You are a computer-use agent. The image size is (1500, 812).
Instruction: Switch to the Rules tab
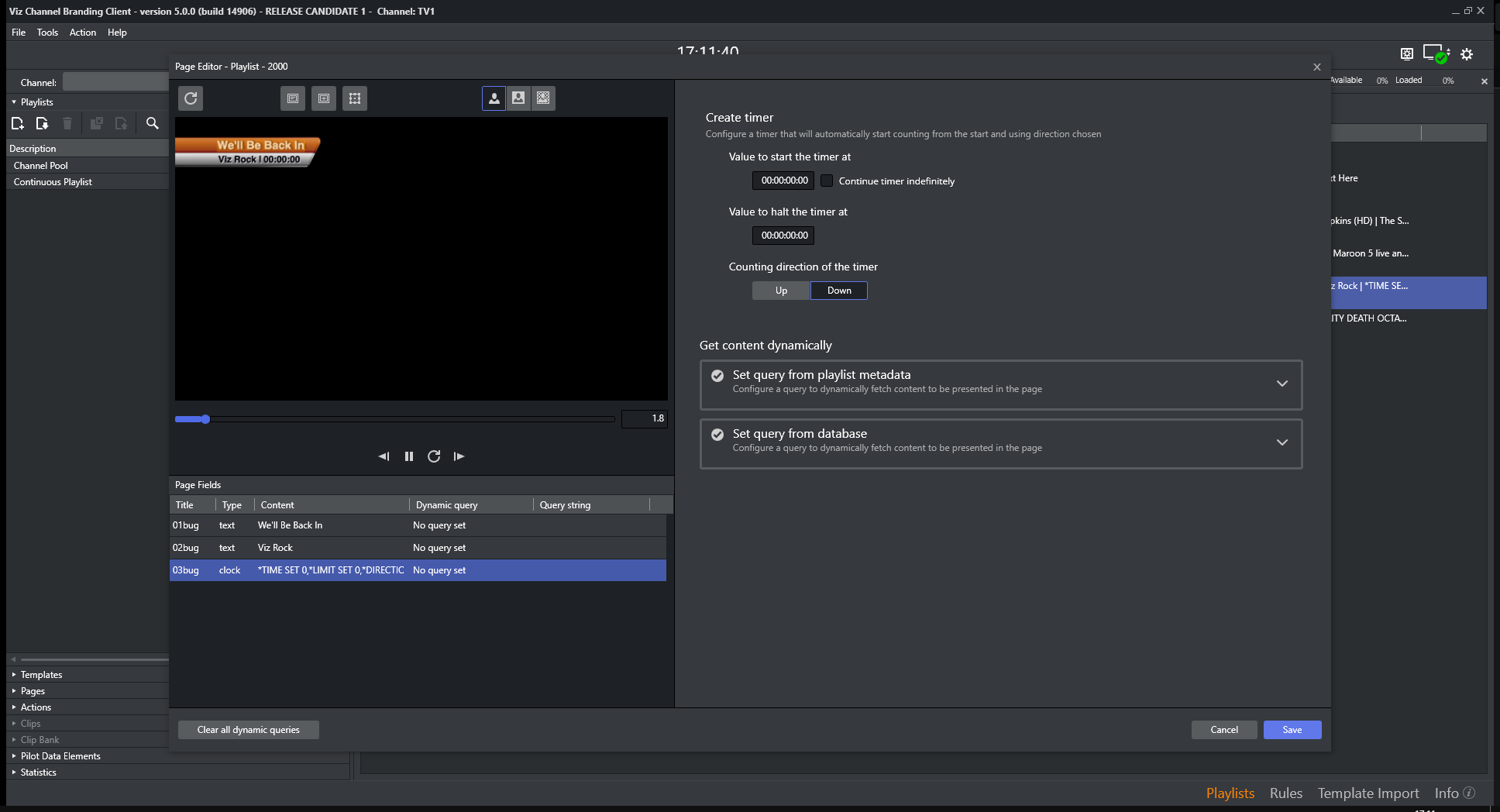1285,793
